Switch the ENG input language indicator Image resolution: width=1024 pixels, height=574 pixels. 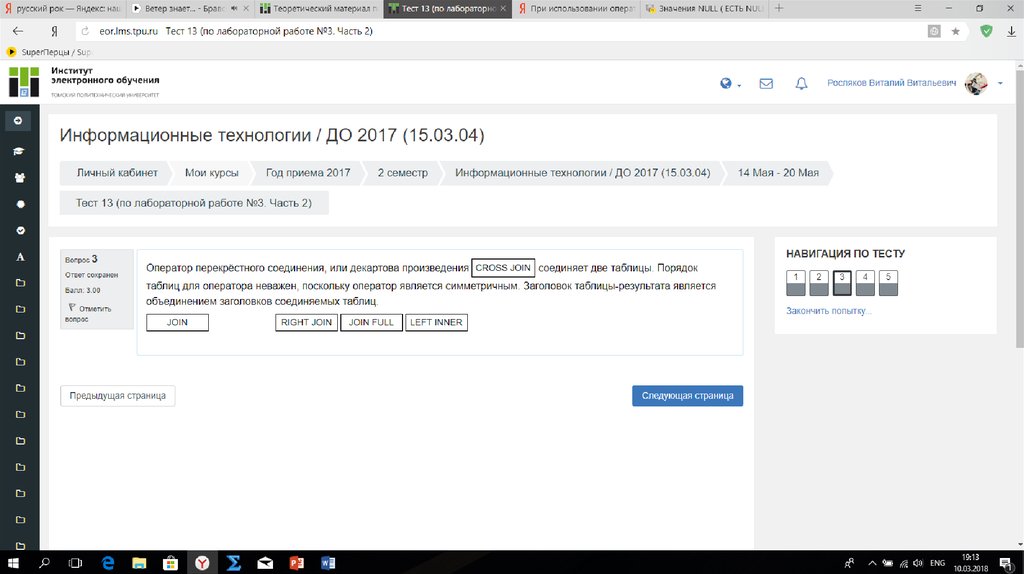pyautogui.click(x=937, y=562)
